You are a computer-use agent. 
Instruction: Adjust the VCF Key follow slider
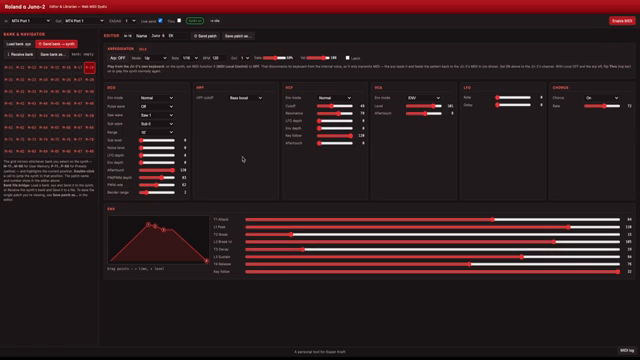click(335, 136)
